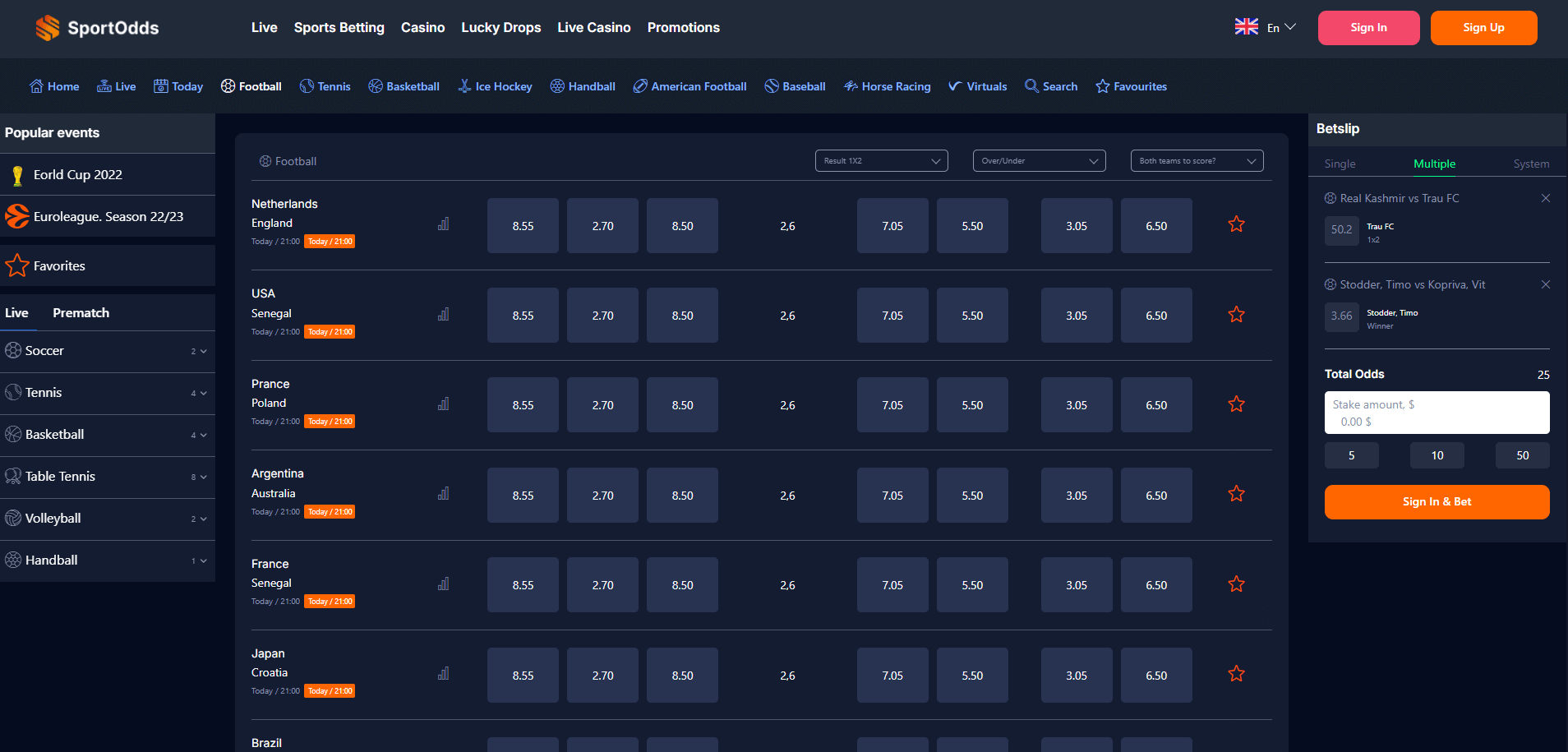Favourite the Japan vs Croatia match
Image resolution: width=1568 pixels, height=752 pixels.
coord(1236,674)
